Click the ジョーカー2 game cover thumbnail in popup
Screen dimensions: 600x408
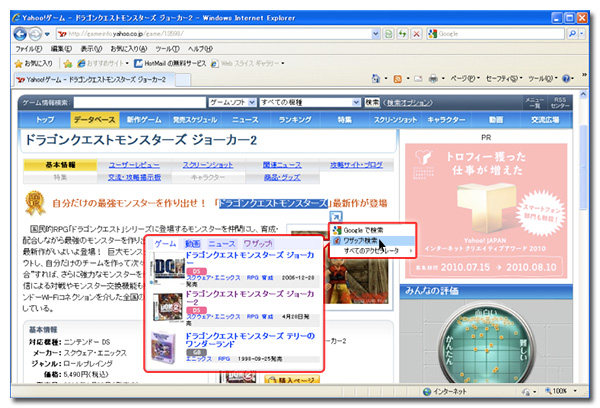click(167, 307)
